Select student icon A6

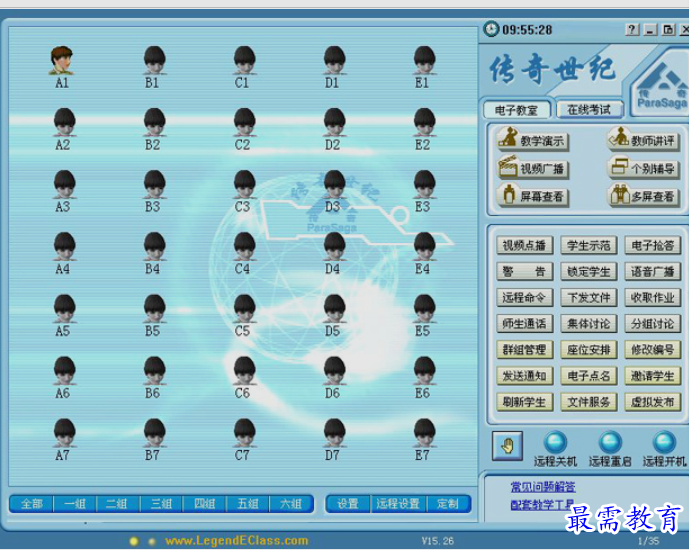(x=64, y=371)
